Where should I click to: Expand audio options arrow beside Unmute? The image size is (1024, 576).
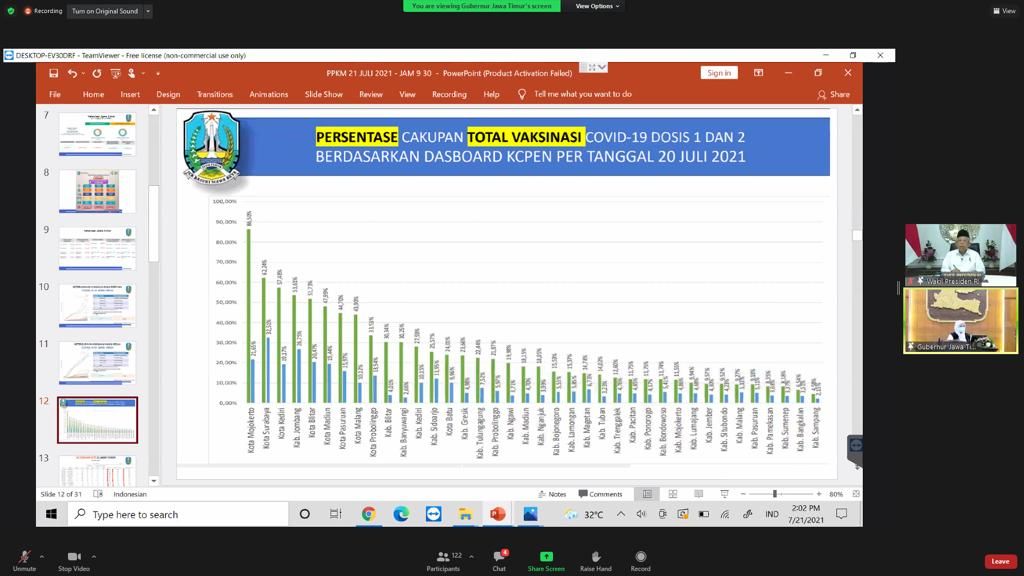[x=42, y=556]
